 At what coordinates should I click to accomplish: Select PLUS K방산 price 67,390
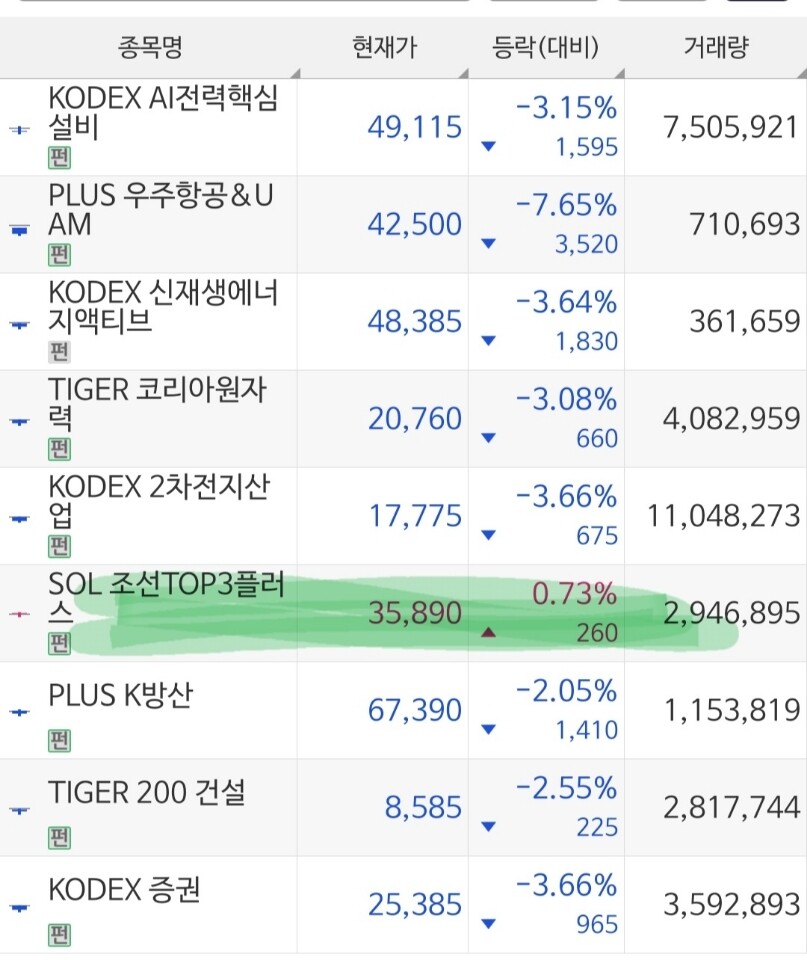click(415, 710)
